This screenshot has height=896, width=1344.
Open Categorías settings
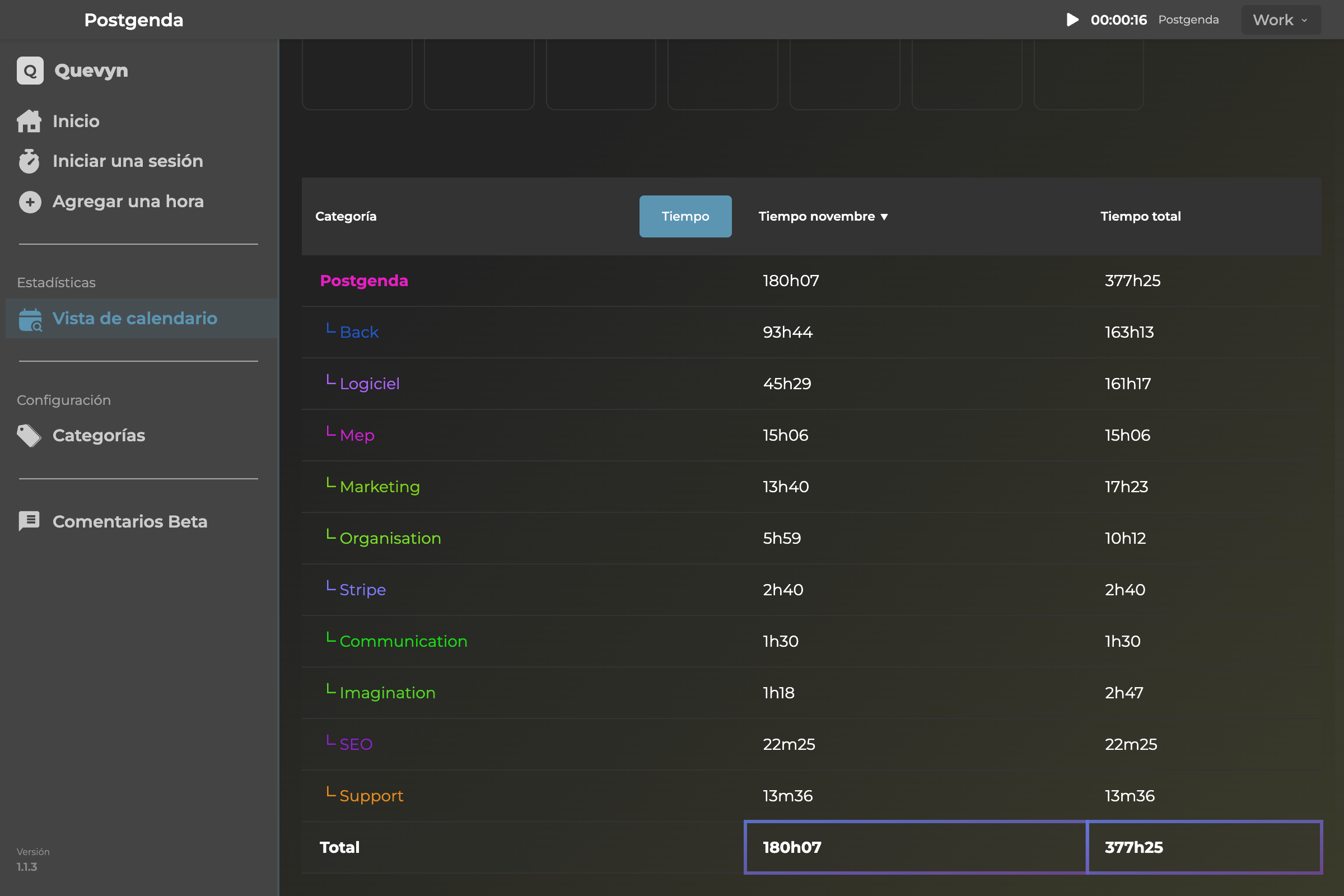[99, 436]
